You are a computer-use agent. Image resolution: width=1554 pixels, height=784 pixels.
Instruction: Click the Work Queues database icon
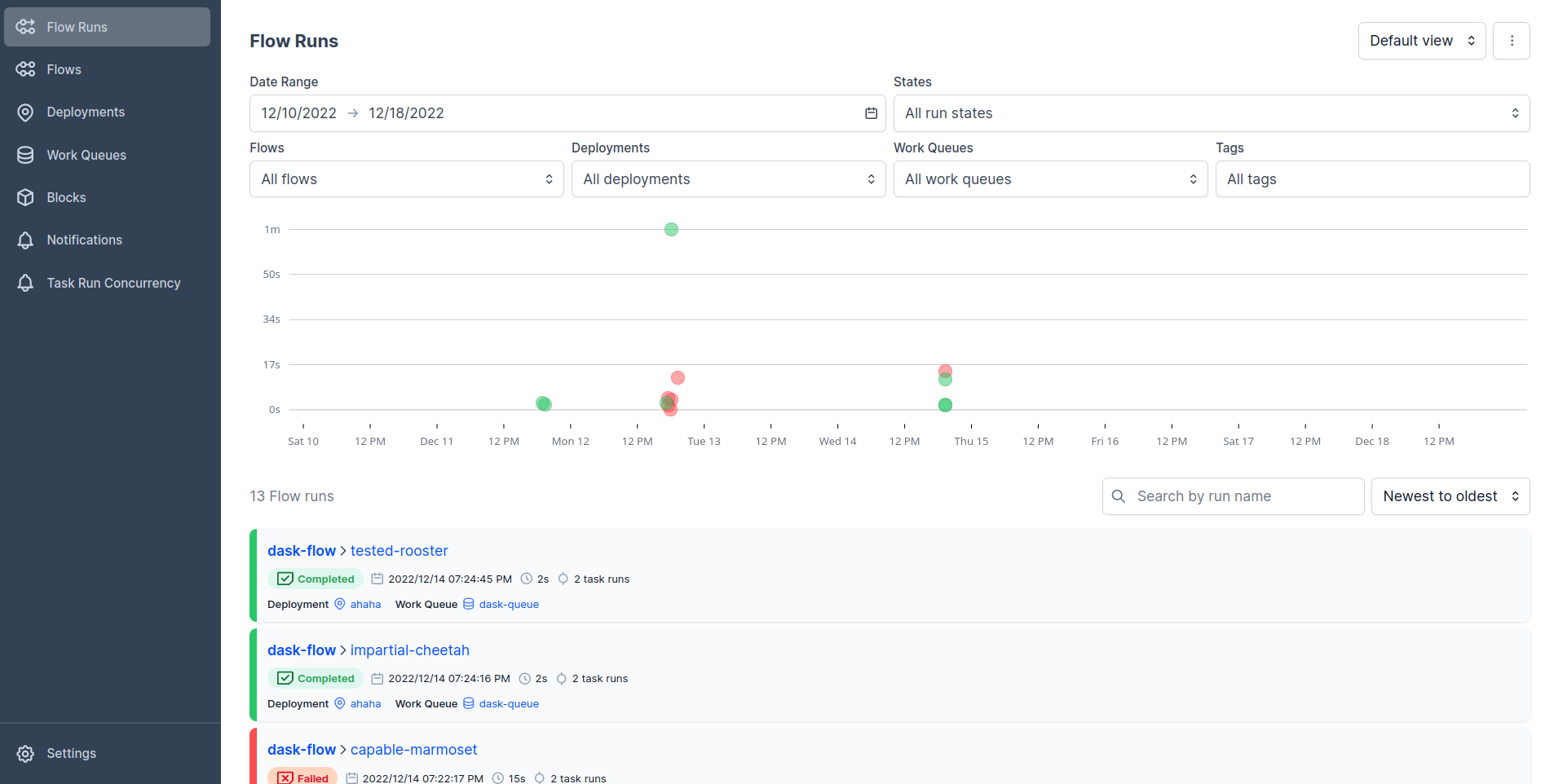click(25, 155)
